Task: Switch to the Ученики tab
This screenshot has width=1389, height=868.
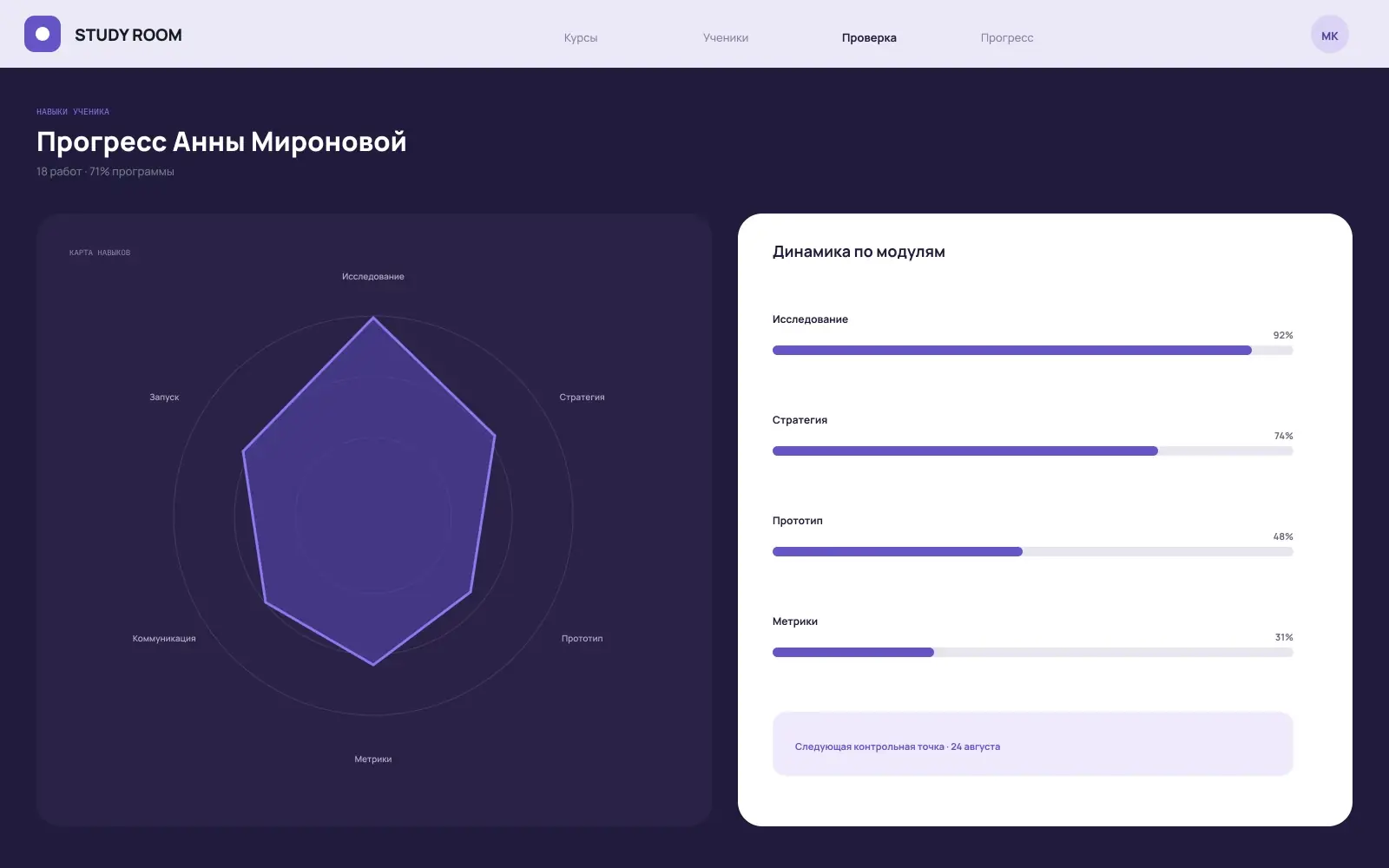Action: (x=726, y=37)
